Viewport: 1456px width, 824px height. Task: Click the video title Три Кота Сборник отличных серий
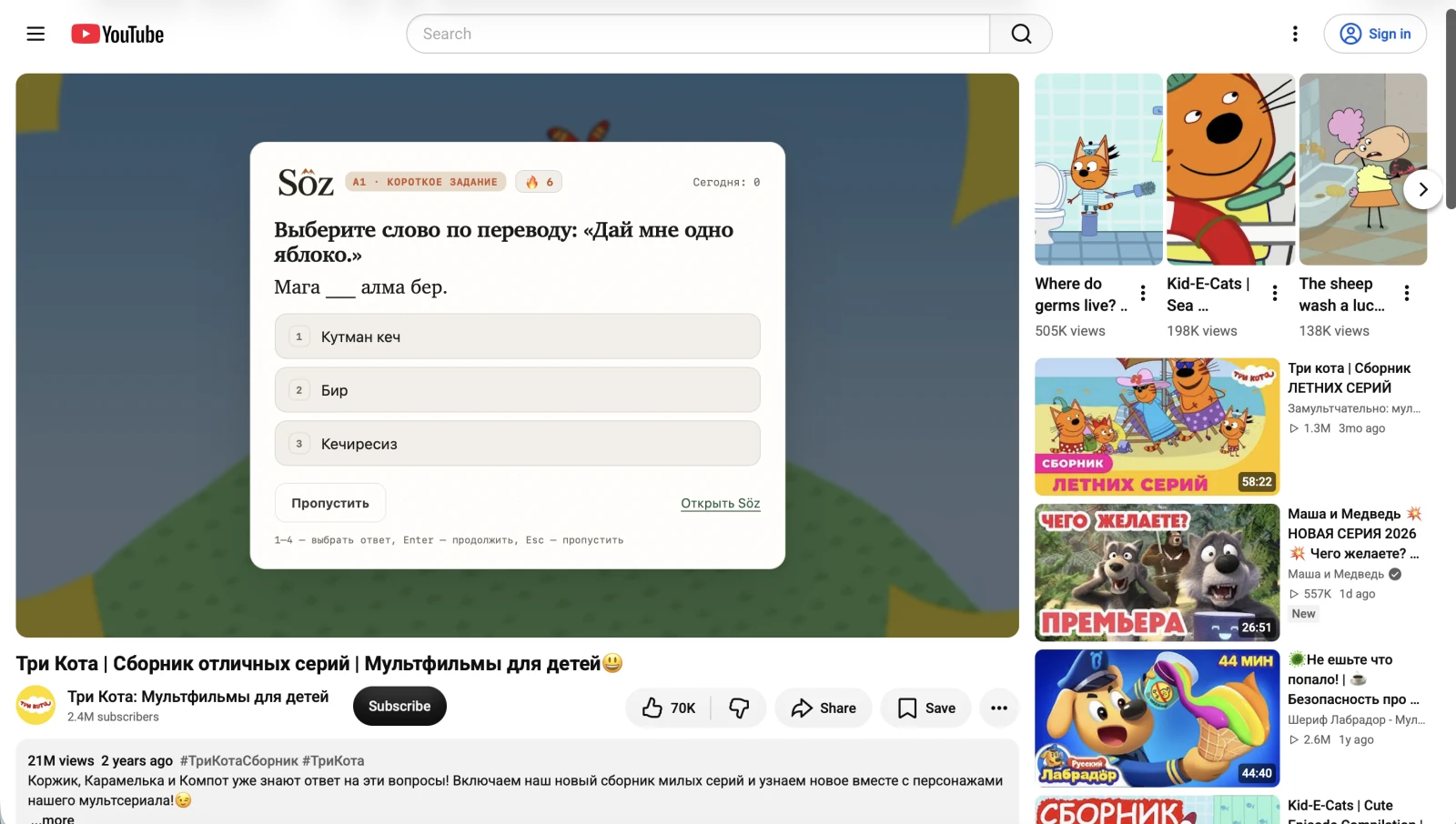(x=319, y=663)
